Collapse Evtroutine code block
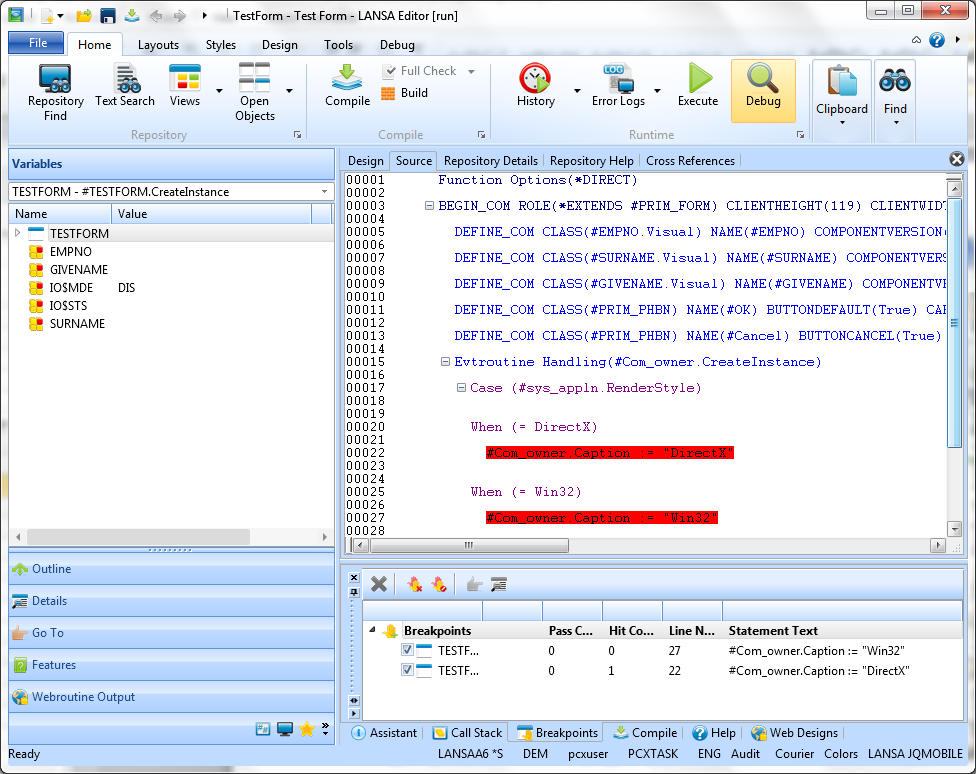Screen dimensions: 976x774 pos(445,361)
